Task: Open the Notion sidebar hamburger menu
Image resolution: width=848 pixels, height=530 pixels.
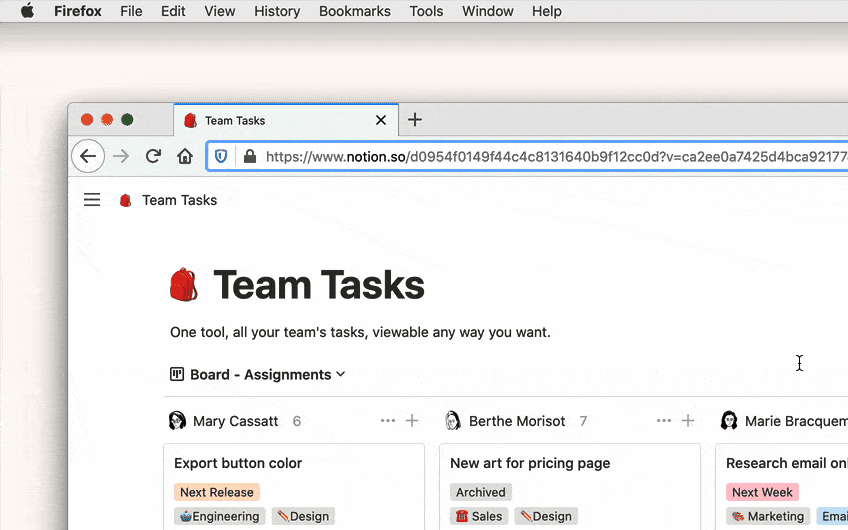Action: coord(92,200)
